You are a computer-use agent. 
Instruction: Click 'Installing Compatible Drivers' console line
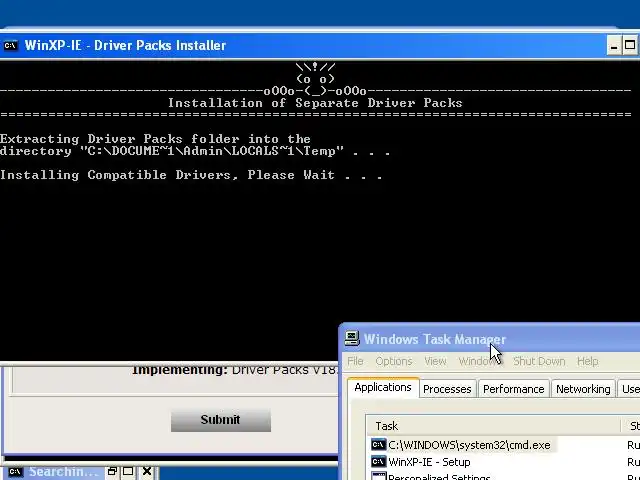(x=191, y=175)
